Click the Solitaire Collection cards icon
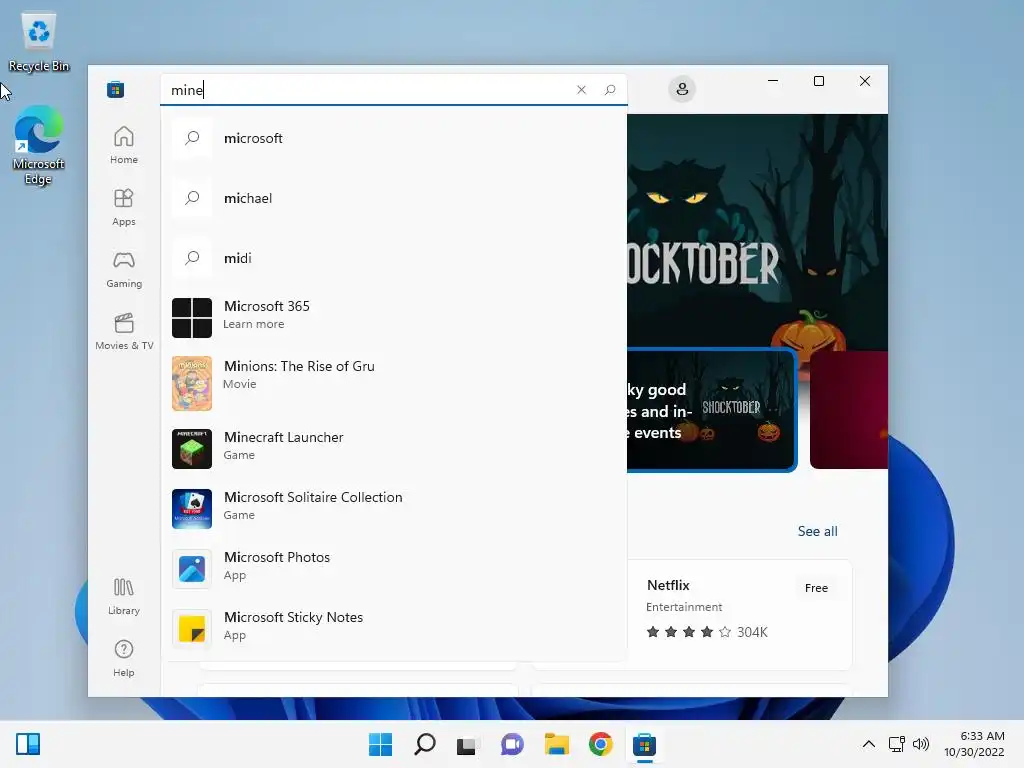 point(192,509)
